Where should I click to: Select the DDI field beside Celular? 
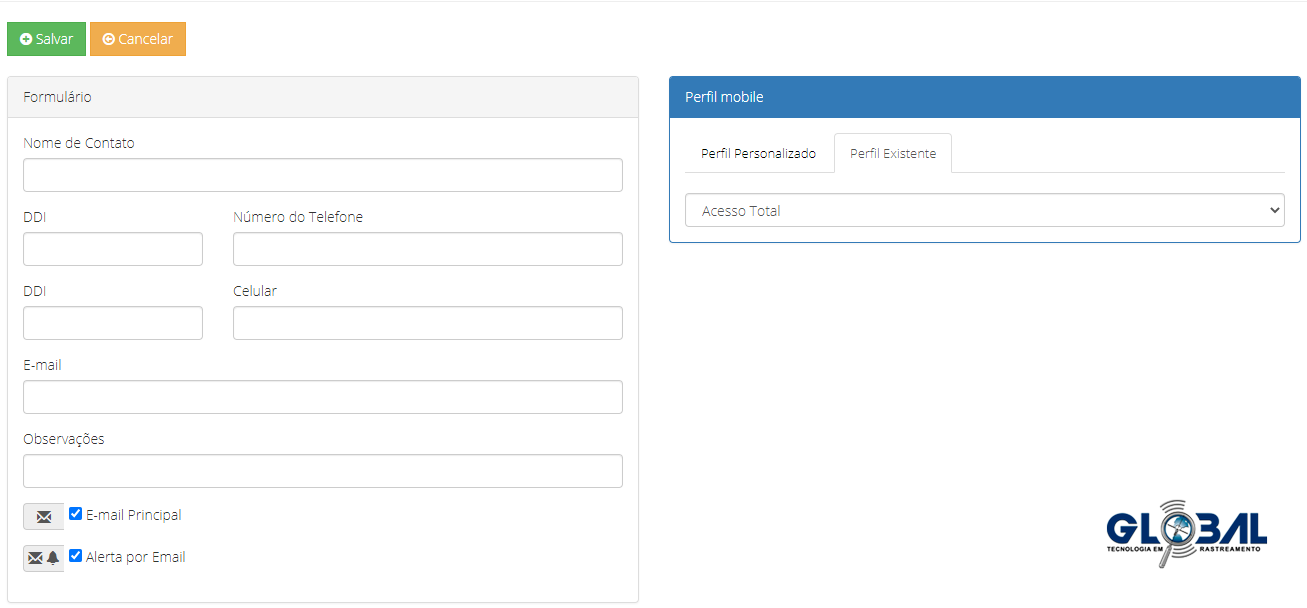113,323
